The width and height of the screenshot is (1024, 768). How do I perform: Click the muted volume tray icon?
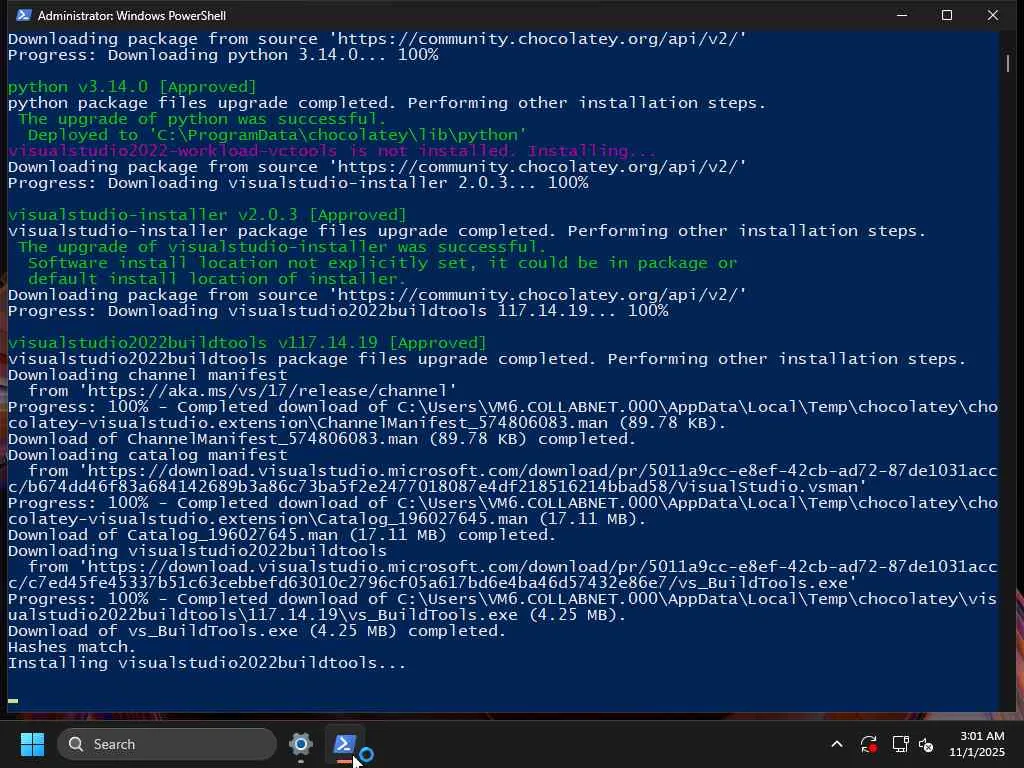926,744
